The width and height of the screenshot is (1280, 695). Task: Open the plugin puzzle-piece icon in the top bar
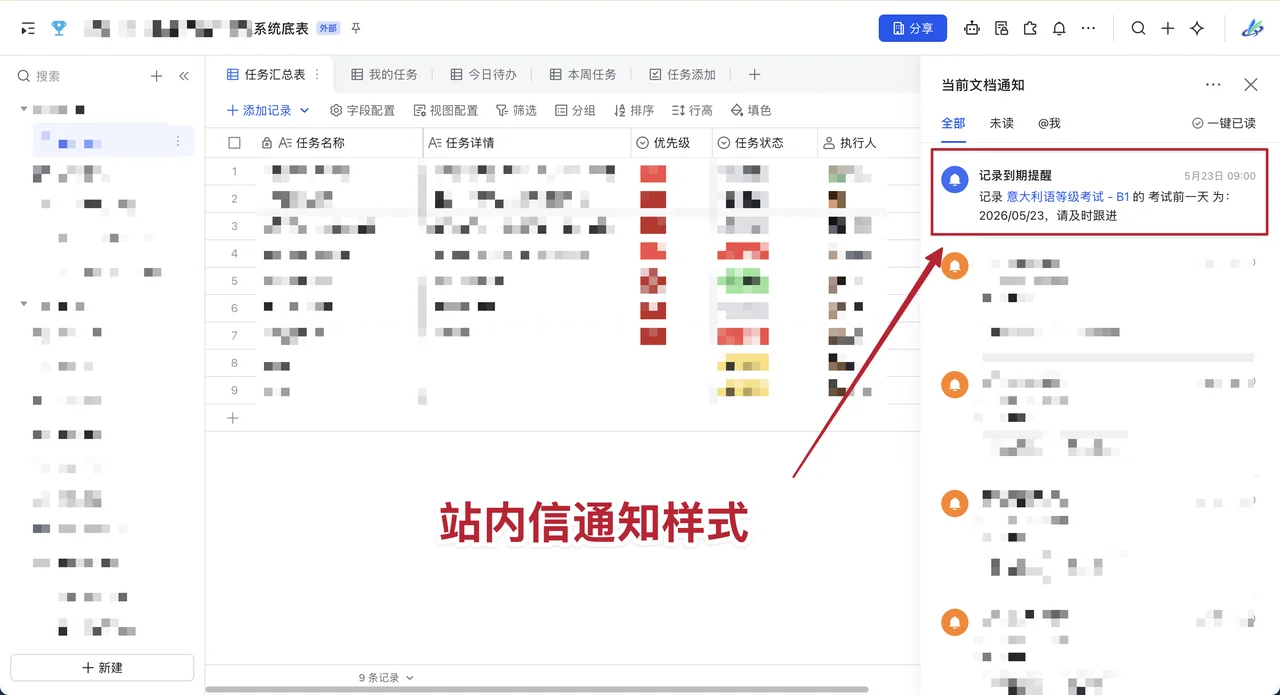[x=1030, y=29]
